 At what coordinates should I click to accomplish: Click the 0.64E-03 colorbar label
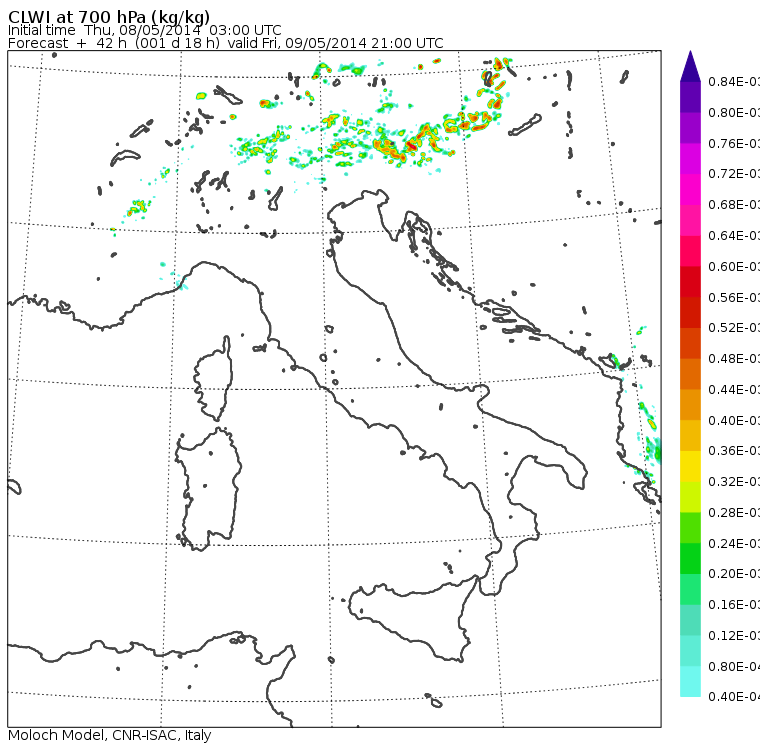[x=734, y=236]
